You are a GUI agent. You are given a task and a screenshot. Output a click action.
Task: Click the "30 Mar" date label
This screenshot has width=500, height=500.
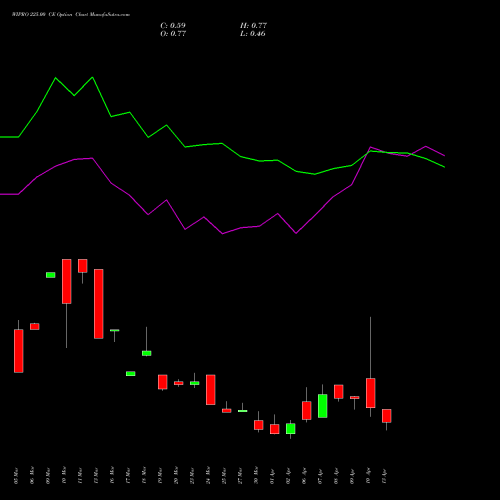click(256, 476)
